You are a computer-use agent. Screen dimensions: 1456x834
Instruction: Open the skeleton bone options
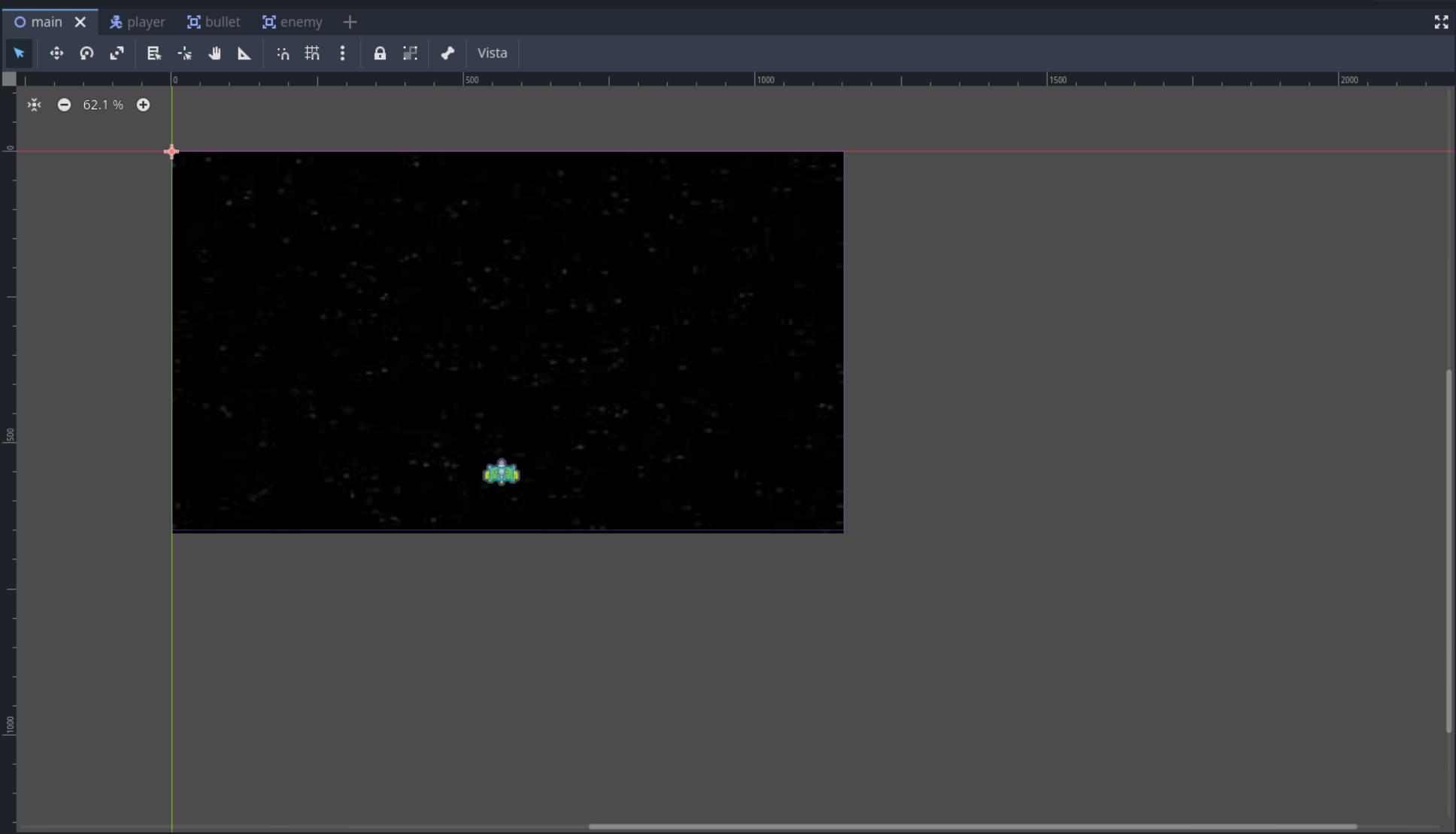[447, 53]
